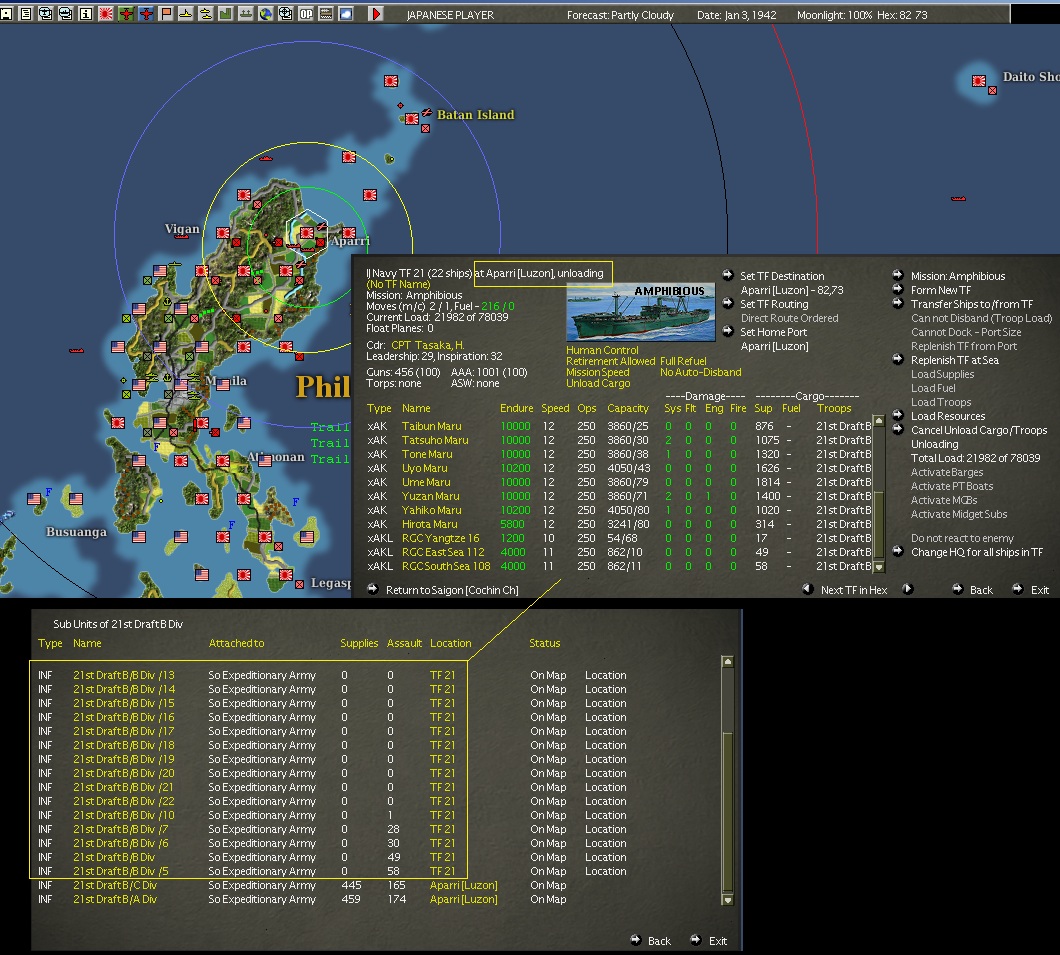This screenshot has height=955, width=1060.
Task: Click the floppy disk save game icon
Action: (7, 14)
